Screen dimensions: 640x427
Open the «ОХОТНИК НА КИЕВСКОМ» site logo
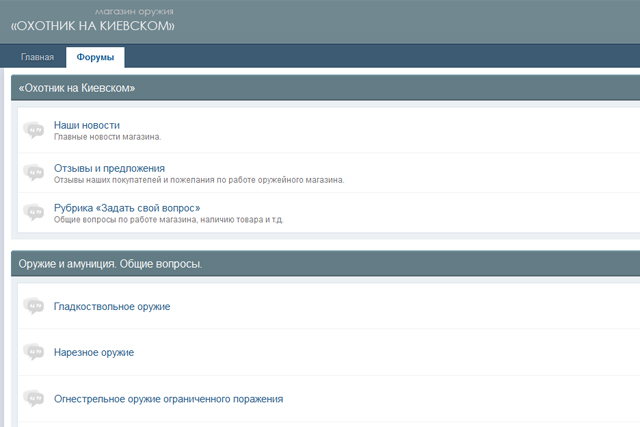(x=93, y=26)
